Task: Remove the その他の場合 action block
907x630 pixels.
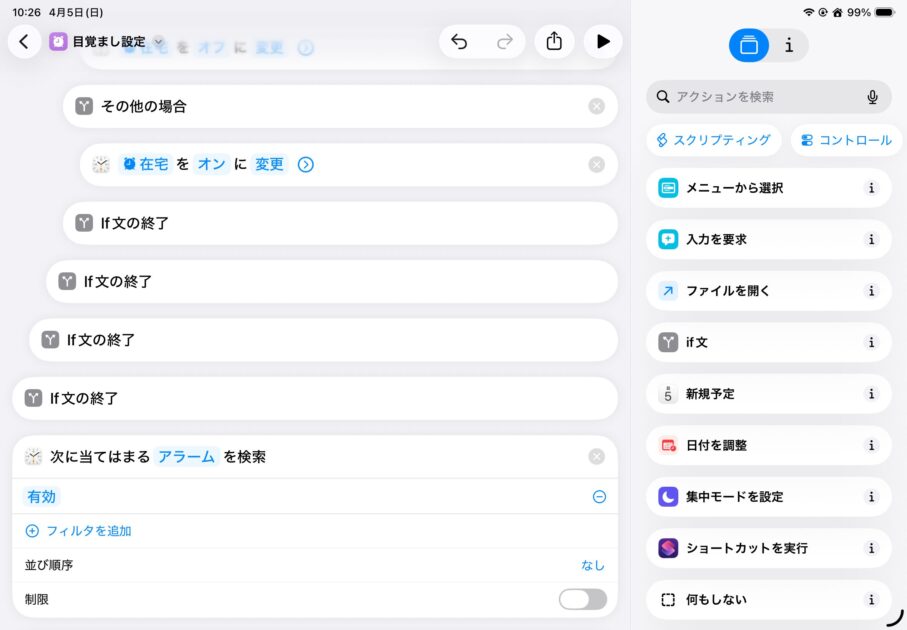Action: (x=596, y=106)
